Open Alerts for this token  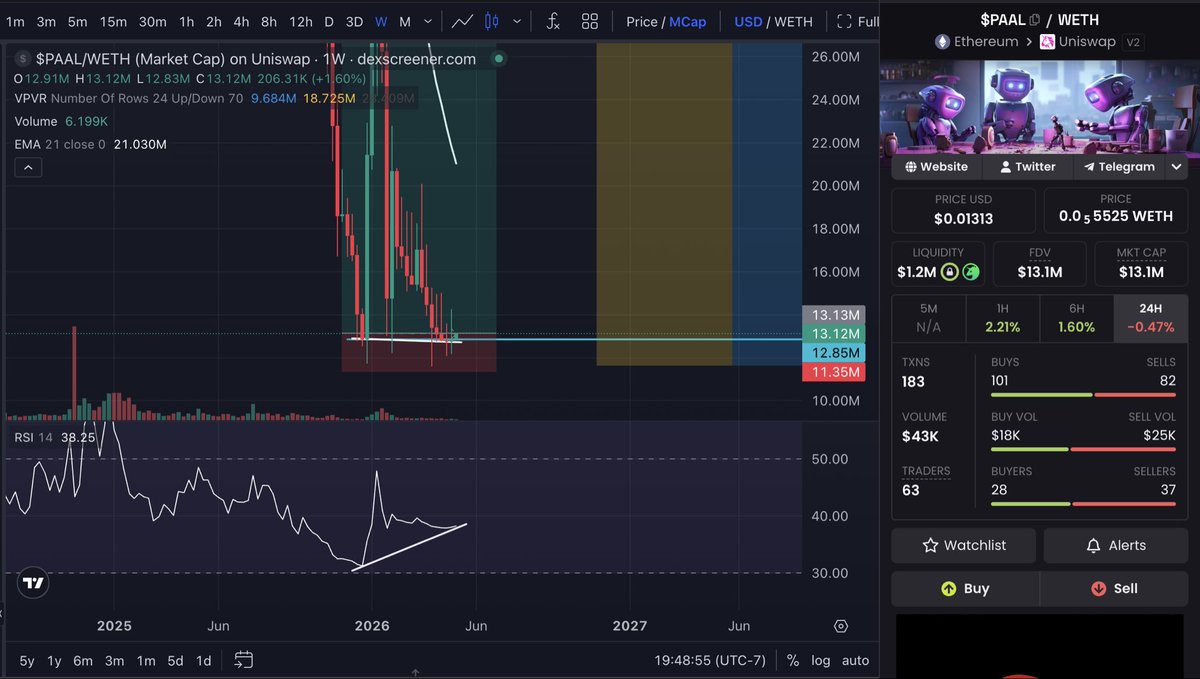[x=1116, y=545]
